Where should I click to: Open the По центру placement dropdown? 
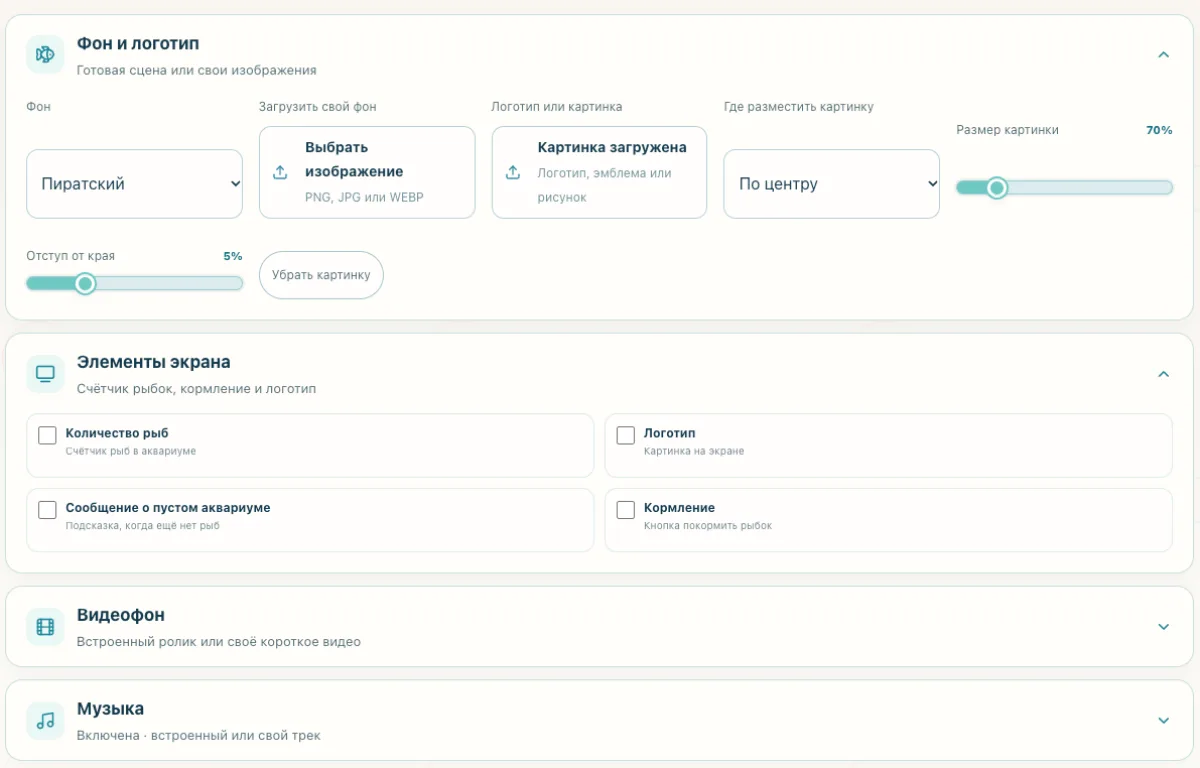[x=831, y=184]
